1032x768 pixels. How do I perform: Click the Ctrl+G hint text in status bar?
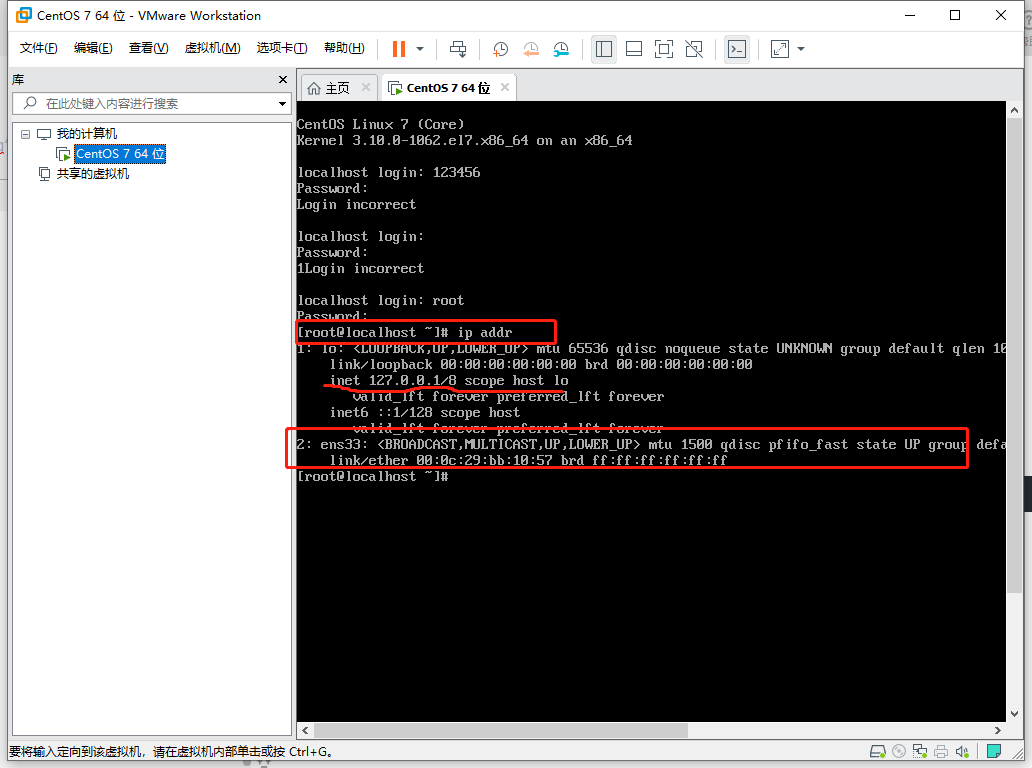click(171, 752)
